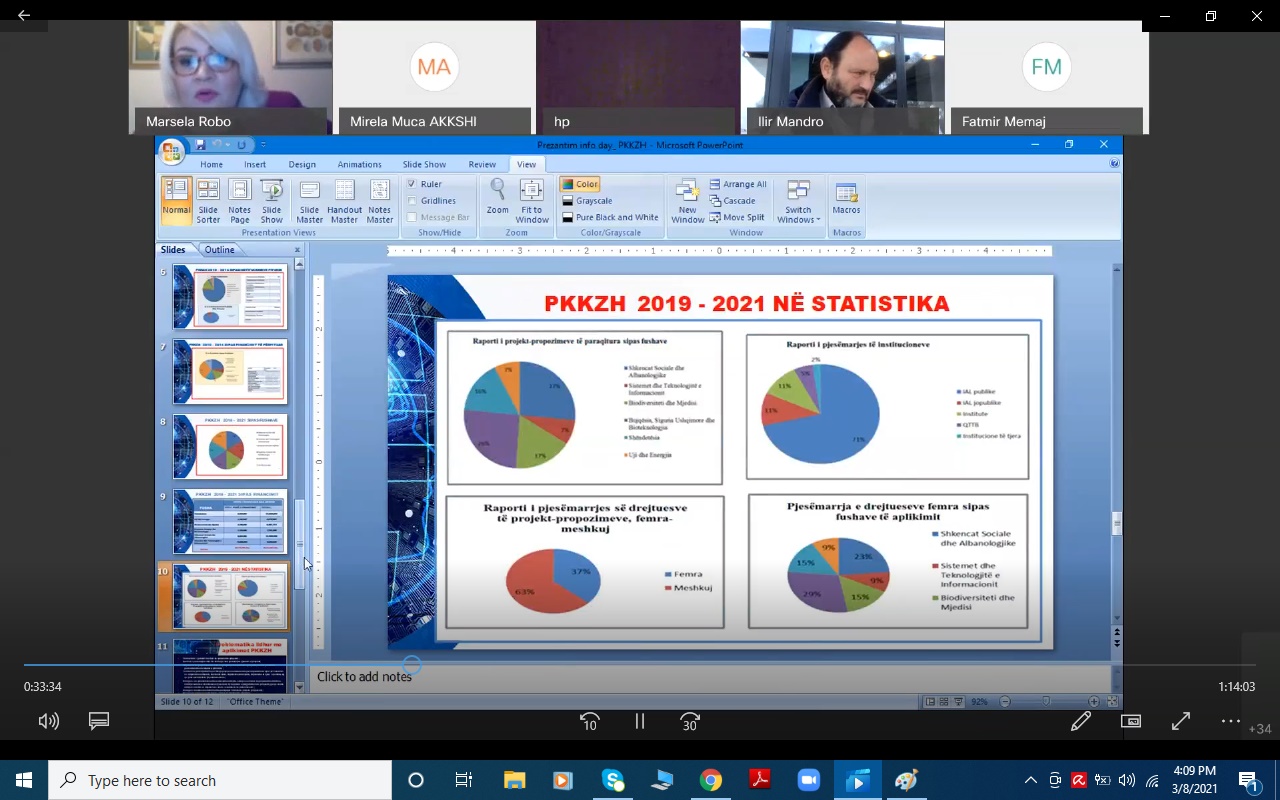Click Fit to Window icon
The height and width of the screenshot is (800, 1280).
coord(532,201)
